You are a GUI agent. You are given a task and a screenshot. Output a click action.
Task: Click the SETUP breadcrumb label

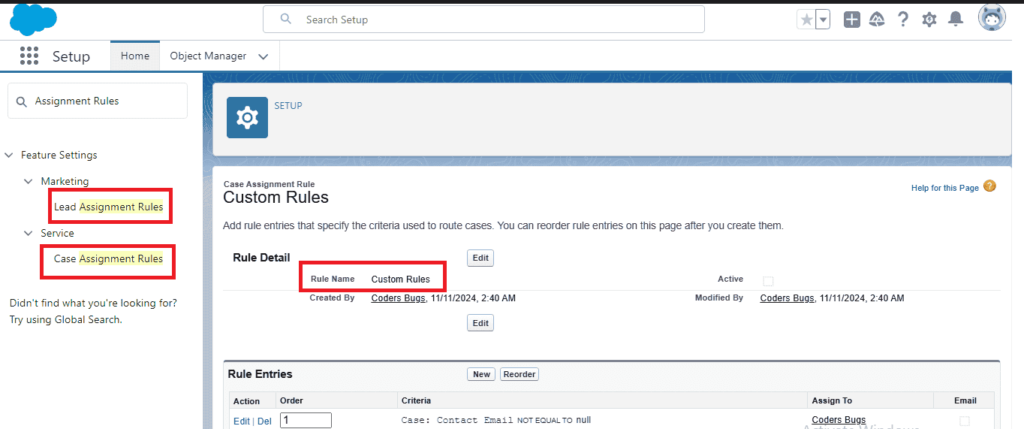click(x=288, y=105)
